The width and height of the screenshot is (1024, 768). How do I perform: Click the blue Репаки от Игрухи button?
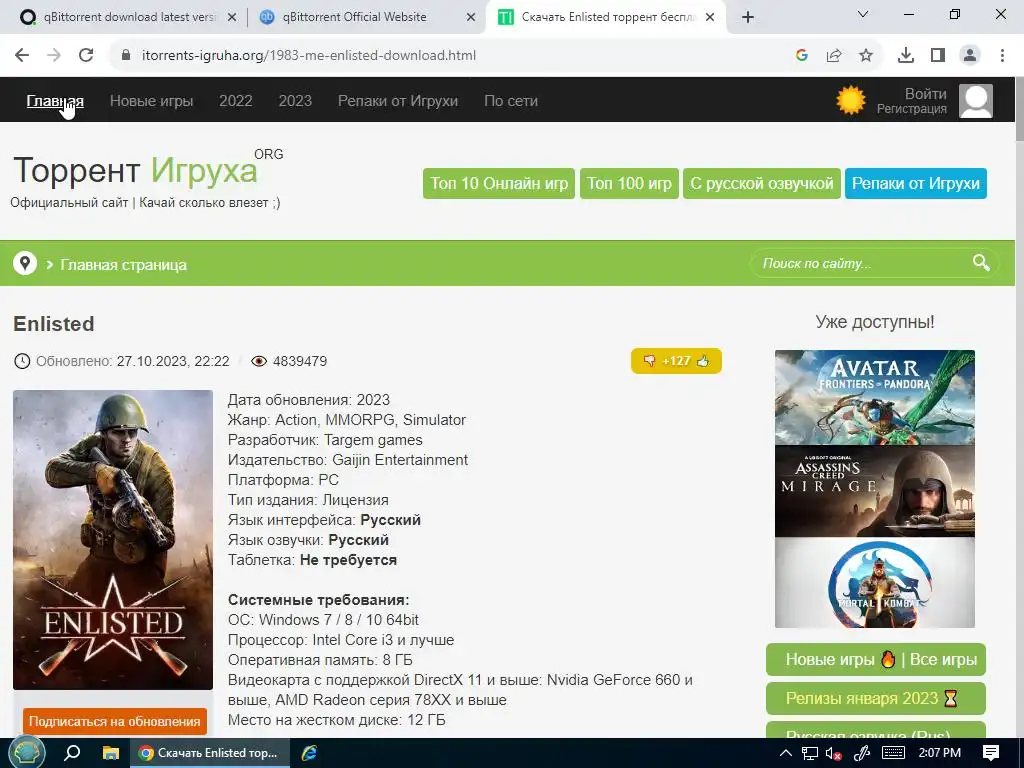[916, 184]
